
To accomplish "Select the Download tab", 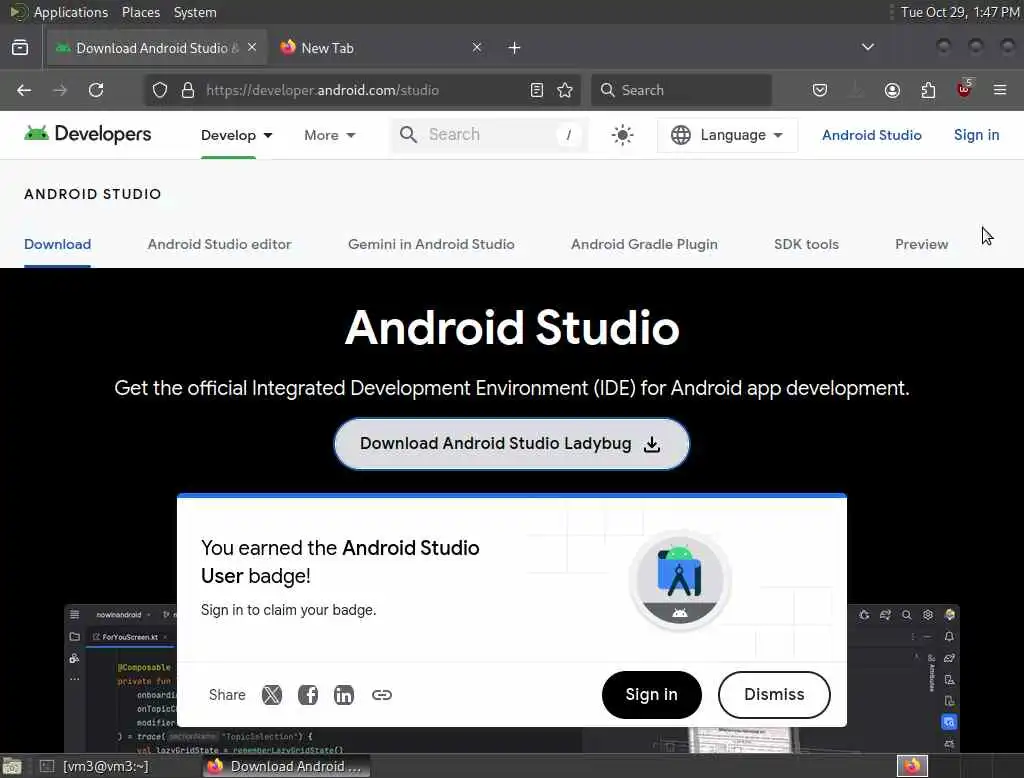I will tap(57, 244).
